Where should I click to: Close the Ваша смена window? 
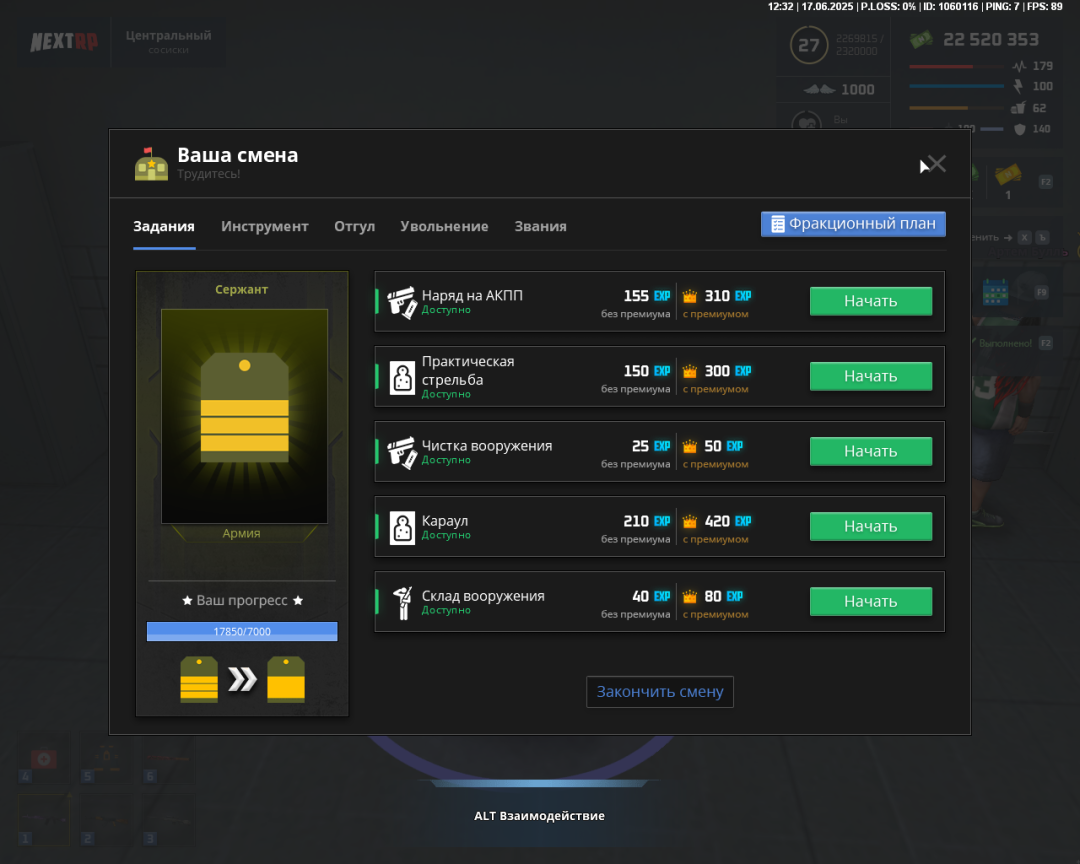[x=936, y=164]
